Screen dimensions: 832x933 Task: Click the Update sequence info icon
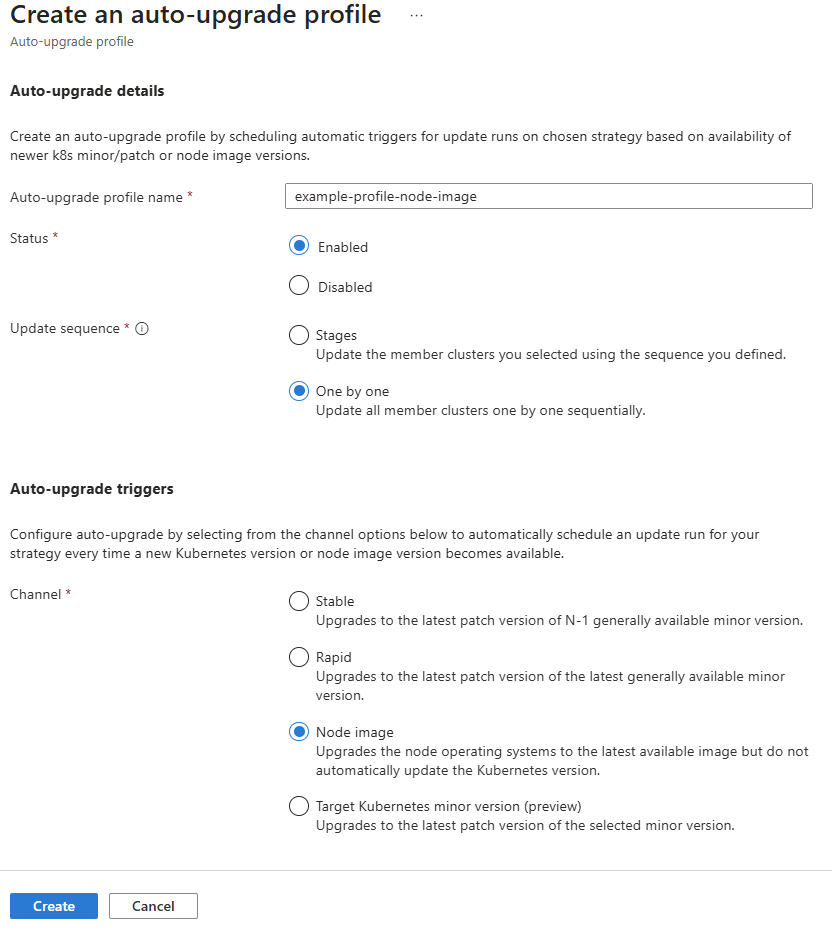coord(142,329)
